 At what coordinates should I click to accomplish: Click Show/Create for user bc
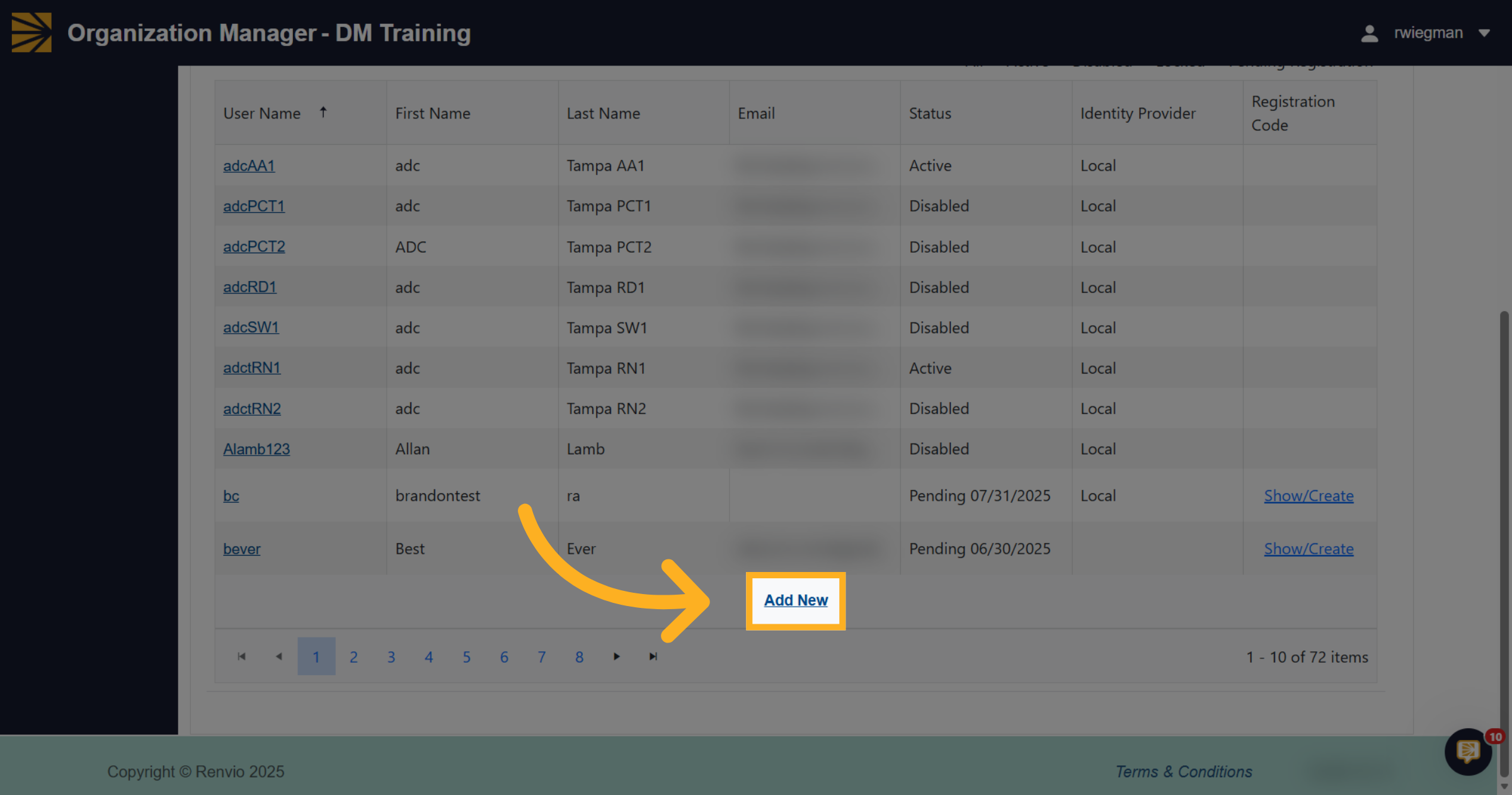tap(1309, 496)
